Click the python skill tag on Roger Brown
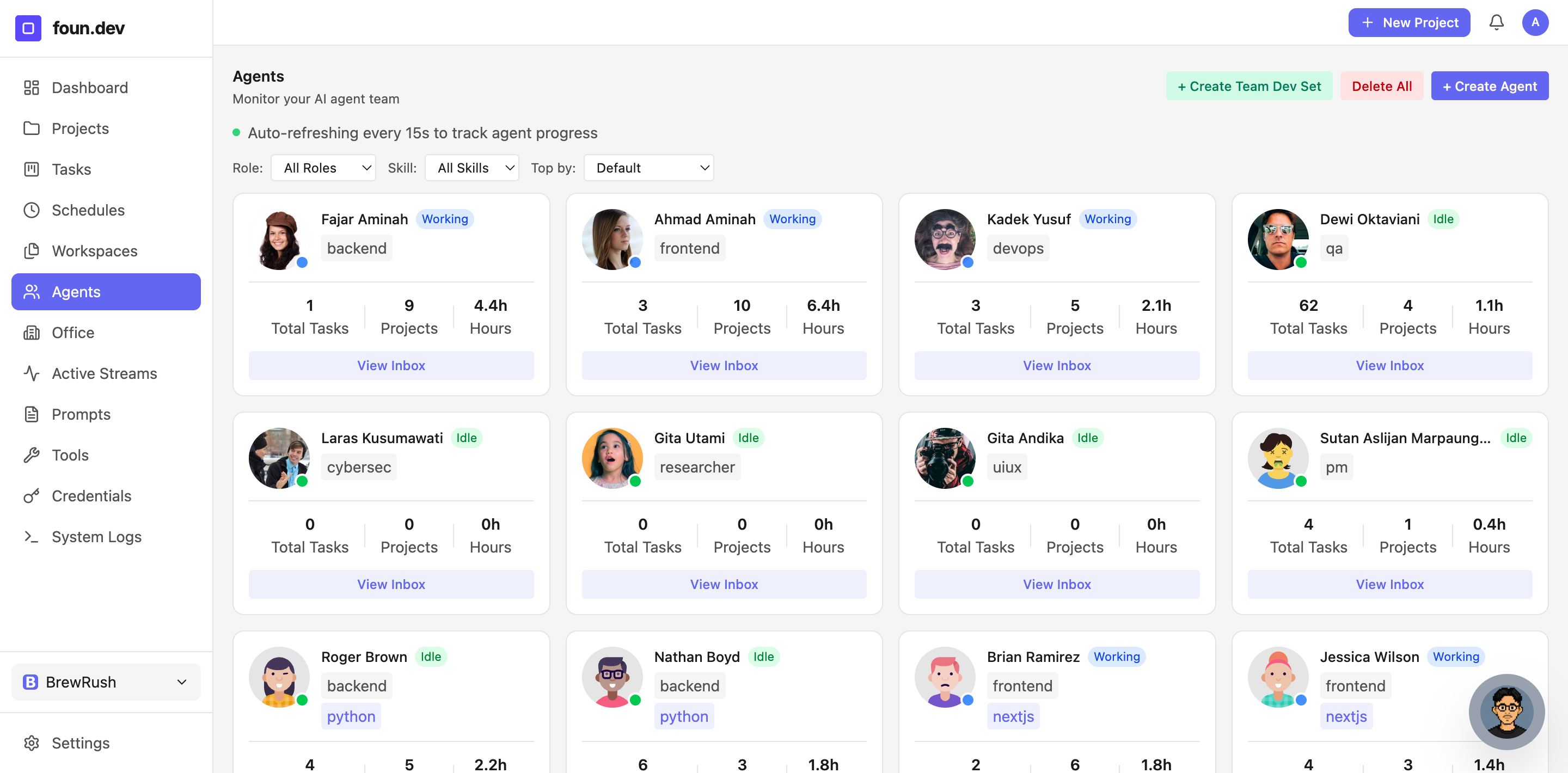The width and height of the screenshot is (1568, 773). pyautogui.click(x=351, y=716)
